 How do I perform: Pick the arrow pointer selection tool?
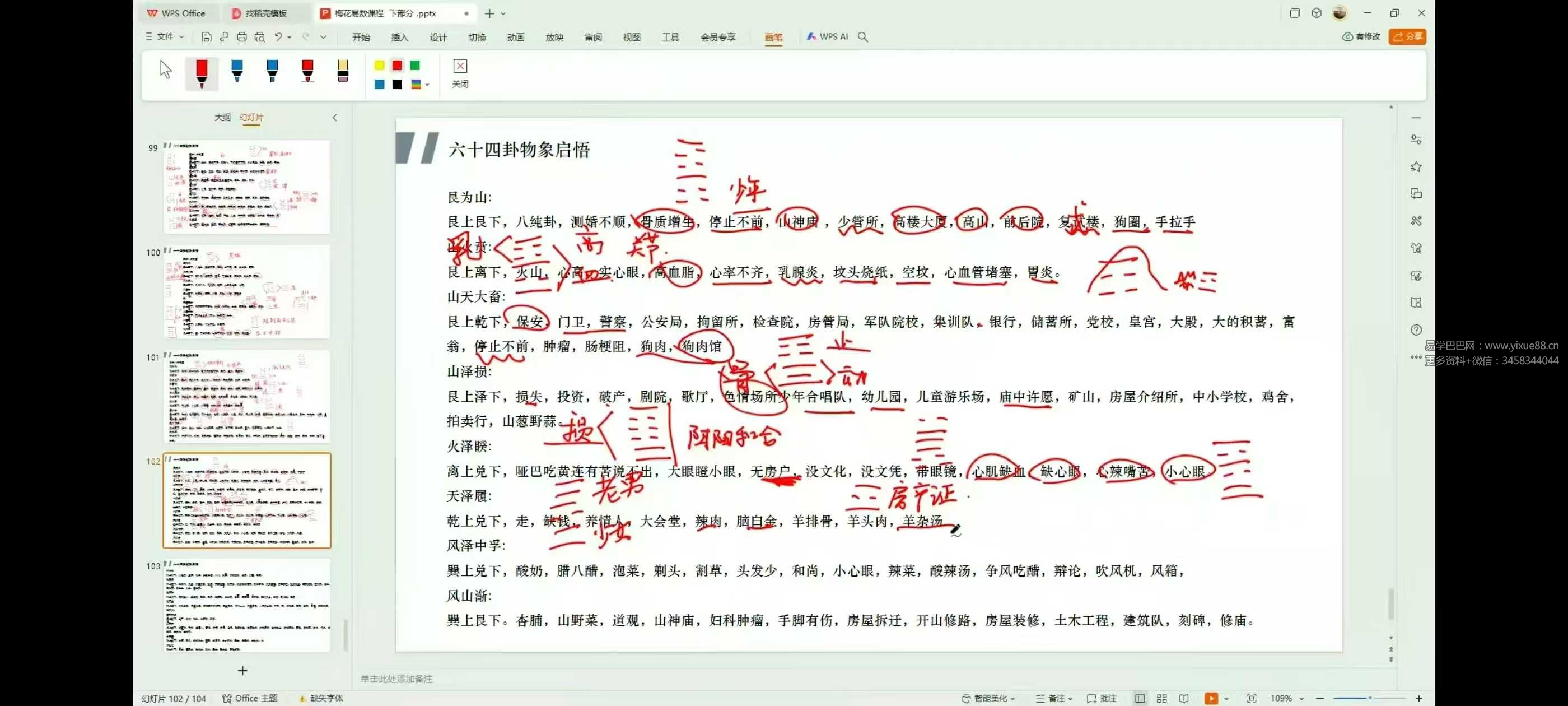[x=166, y=69]
